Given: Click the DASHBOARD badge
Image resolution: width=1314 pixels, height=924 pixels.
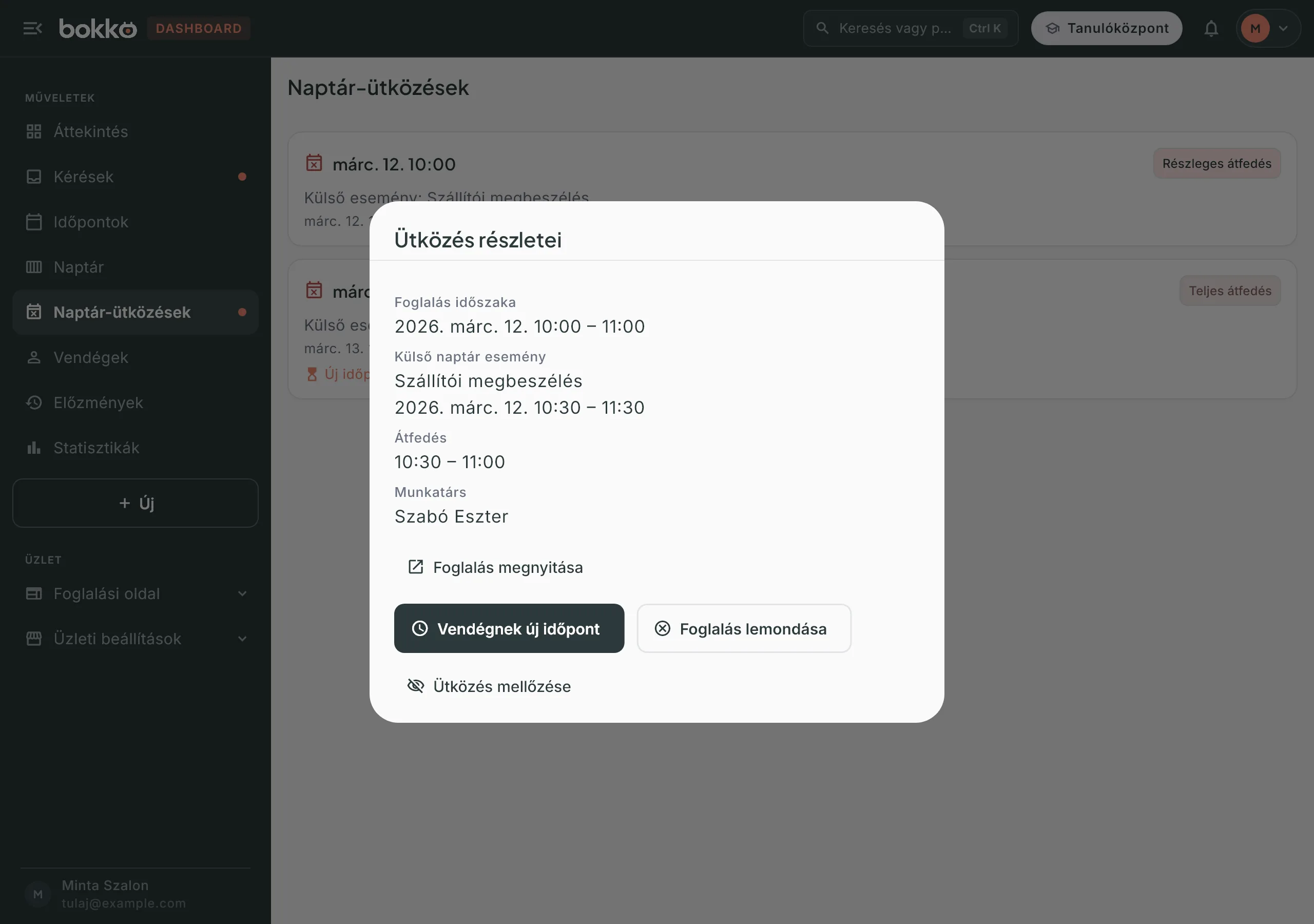Looking at the screenshot, I should click(x=199, y=28).
